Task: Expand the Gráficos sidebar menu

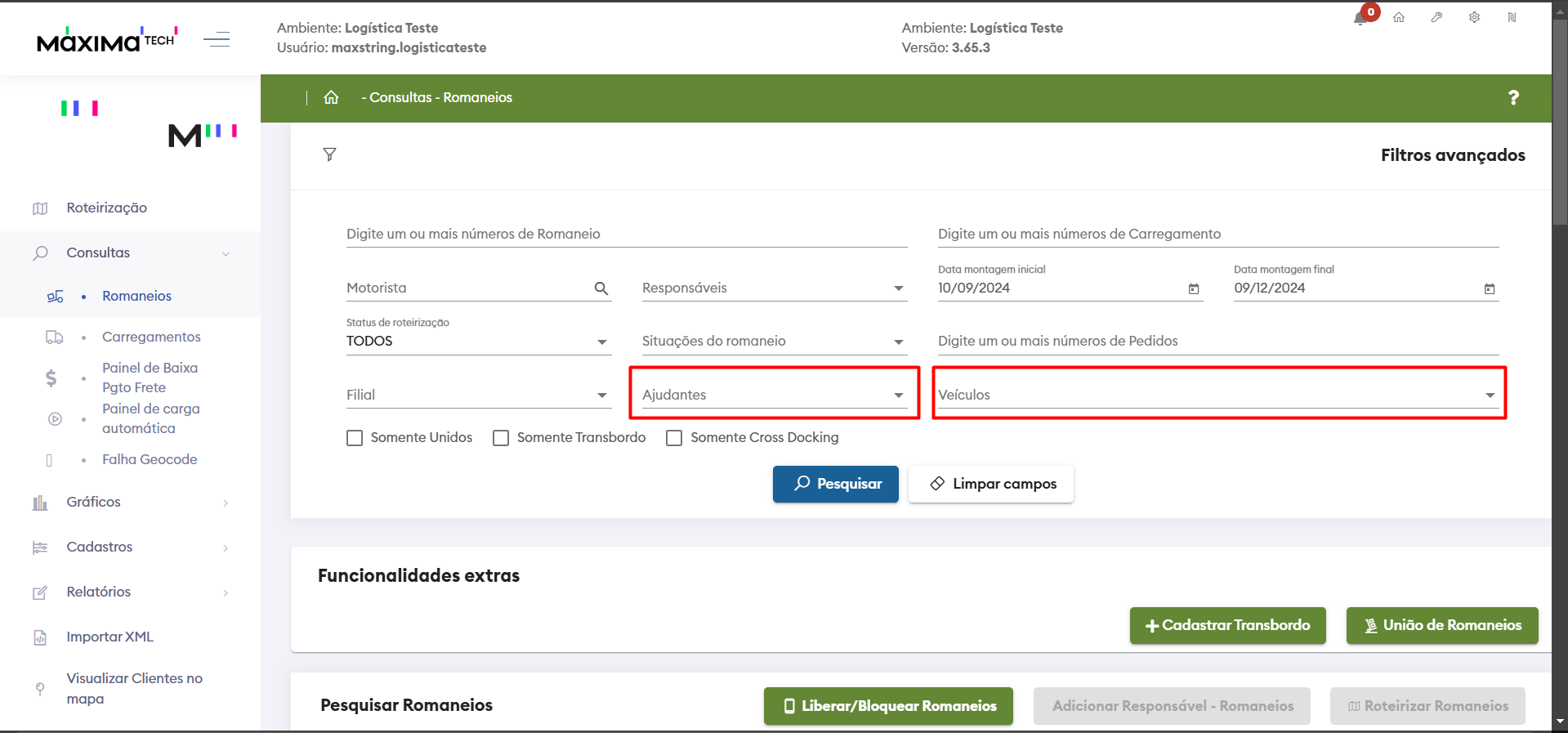Action: pyautogui.click(x=94, y=502)
